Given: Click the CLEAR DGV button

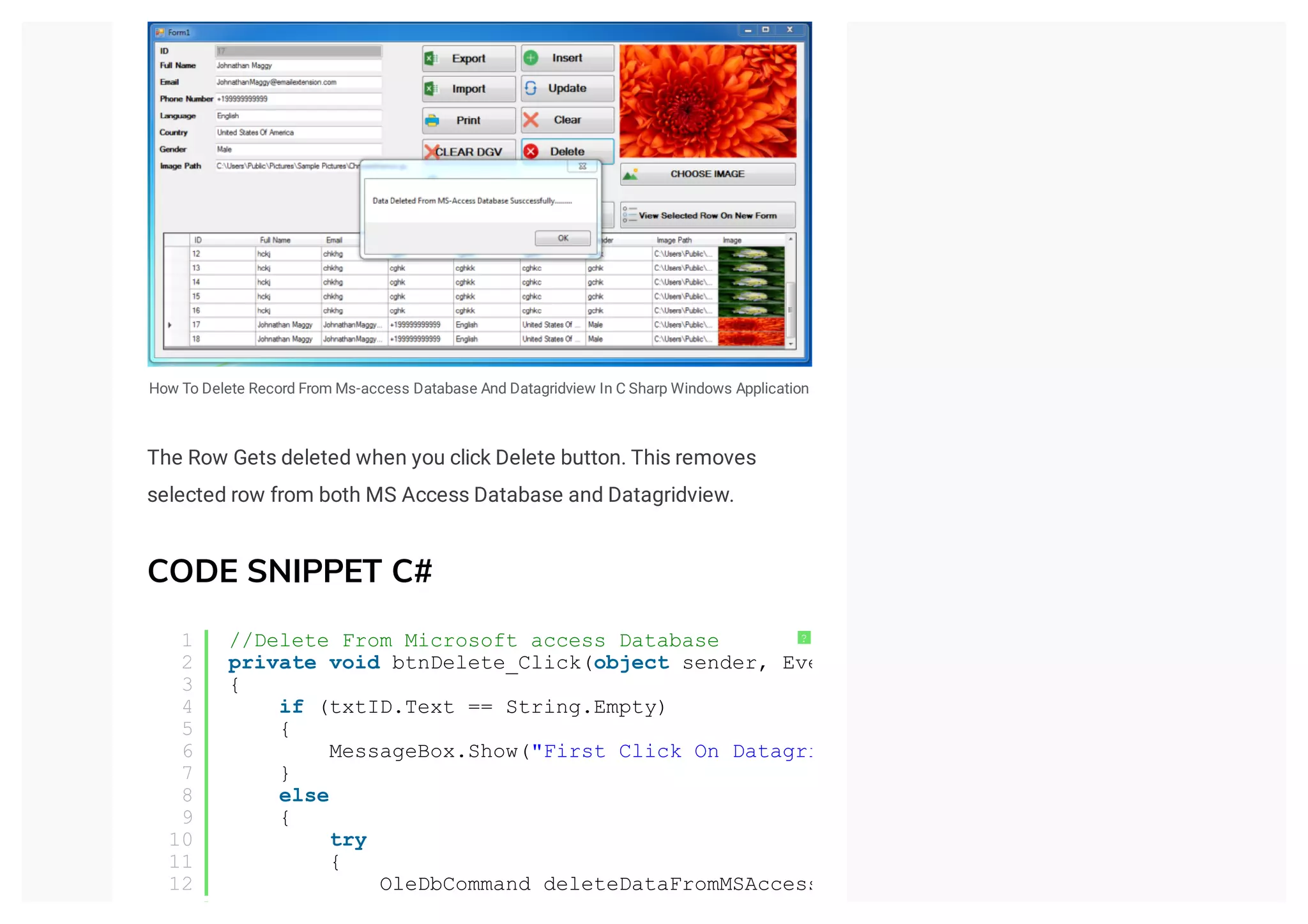Looking at the screenshot, I should tap(468, 151).
